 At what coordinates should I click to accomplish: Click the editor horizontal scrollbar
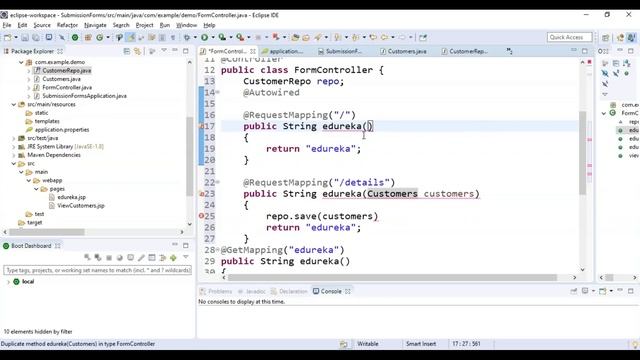pyautogui.click(x=392, y=278)
